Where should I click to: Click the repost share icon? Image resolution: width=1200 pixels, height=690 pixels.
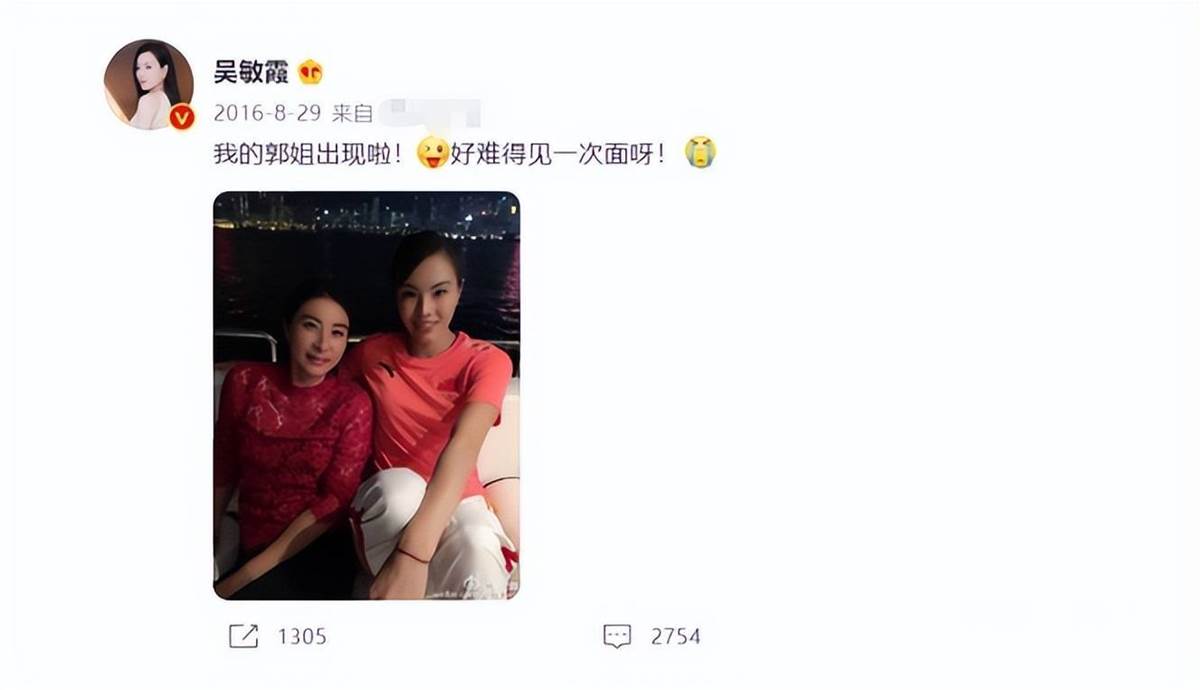[x=243, y=636]
